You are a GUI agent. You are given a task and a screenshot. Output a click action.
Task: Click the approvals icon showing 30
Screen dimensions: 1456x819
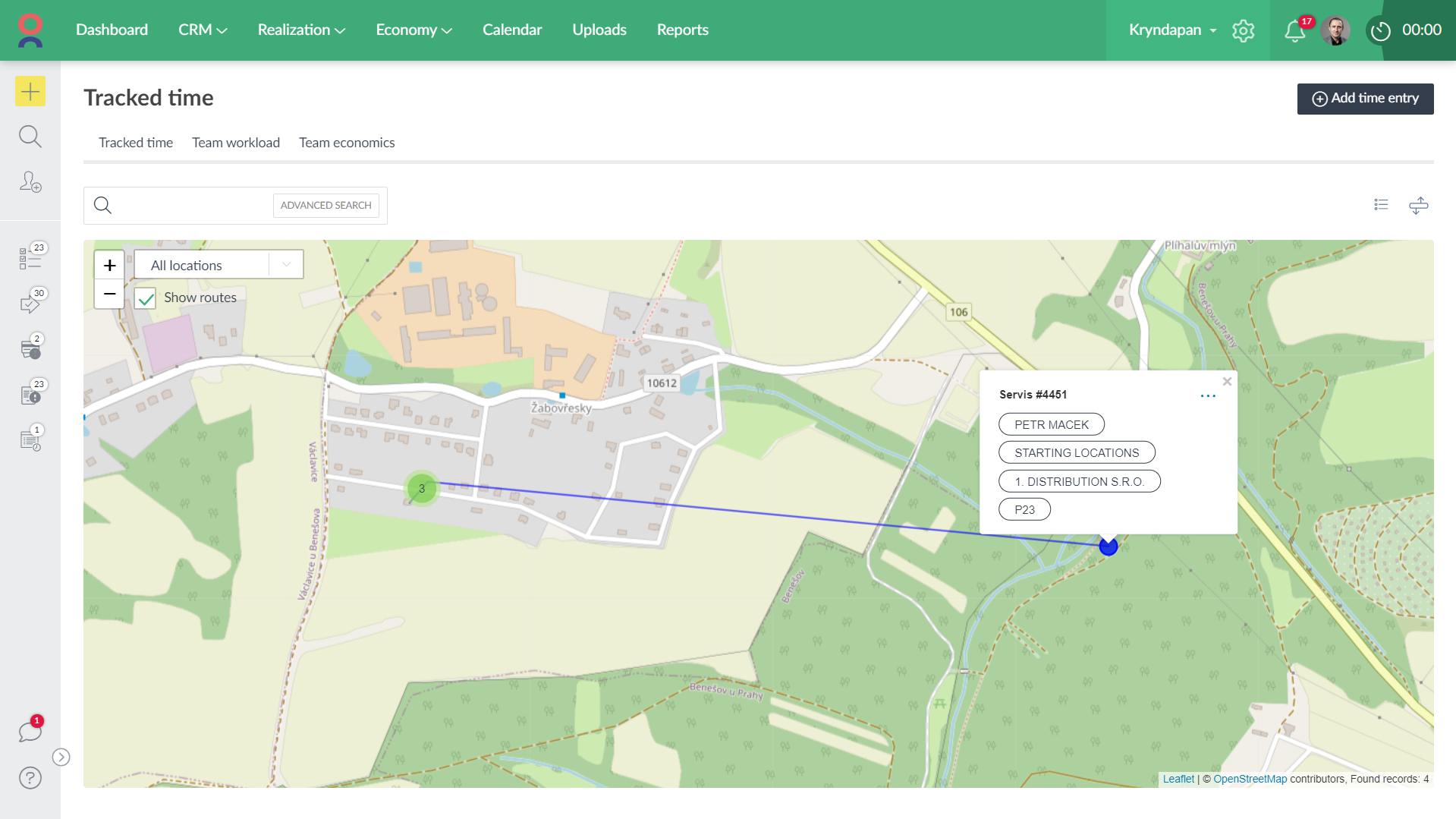pos(30,303)
